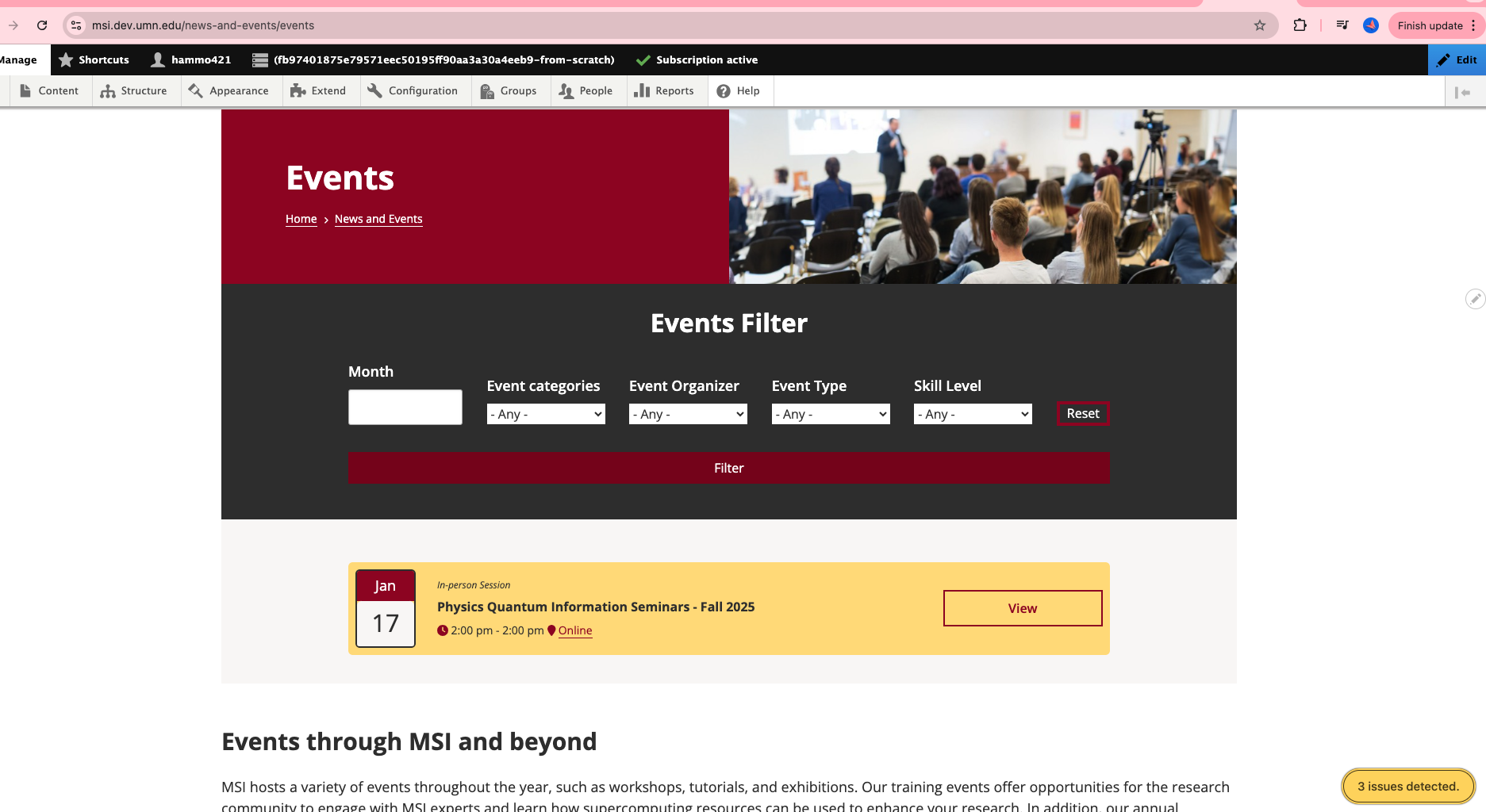
Task: Click the pencil quick-edit icon at right edge
Action: [x=1474, y=299]
